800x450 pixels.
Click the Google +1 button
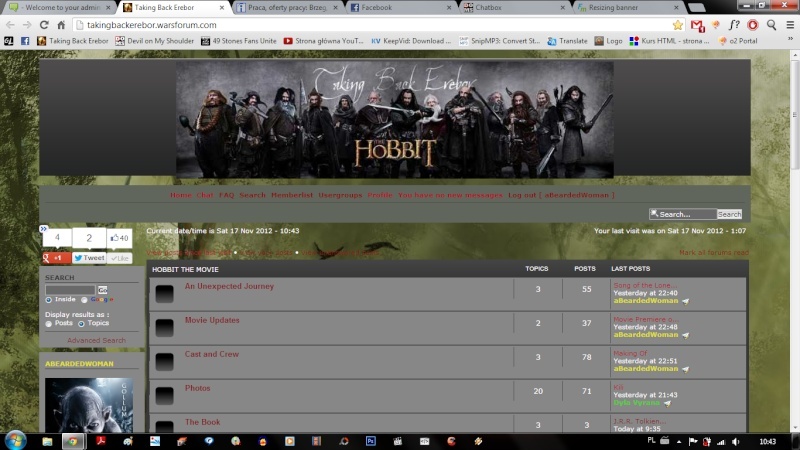point(56,258)
